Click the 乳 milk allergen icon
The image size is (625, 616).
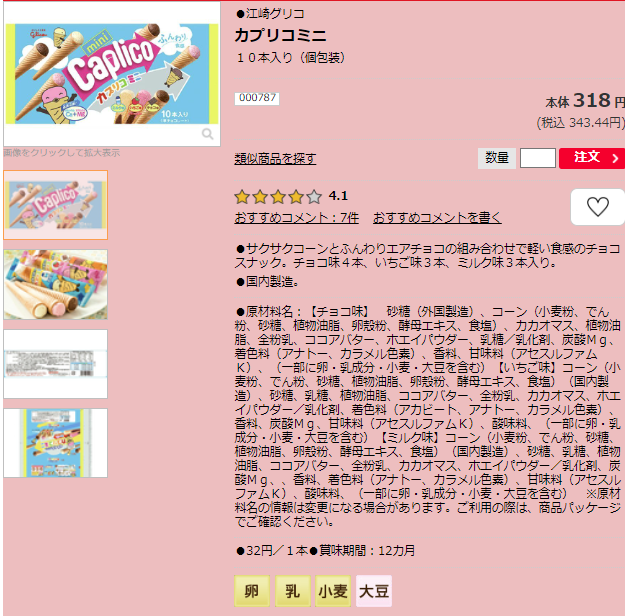(293, 591)
